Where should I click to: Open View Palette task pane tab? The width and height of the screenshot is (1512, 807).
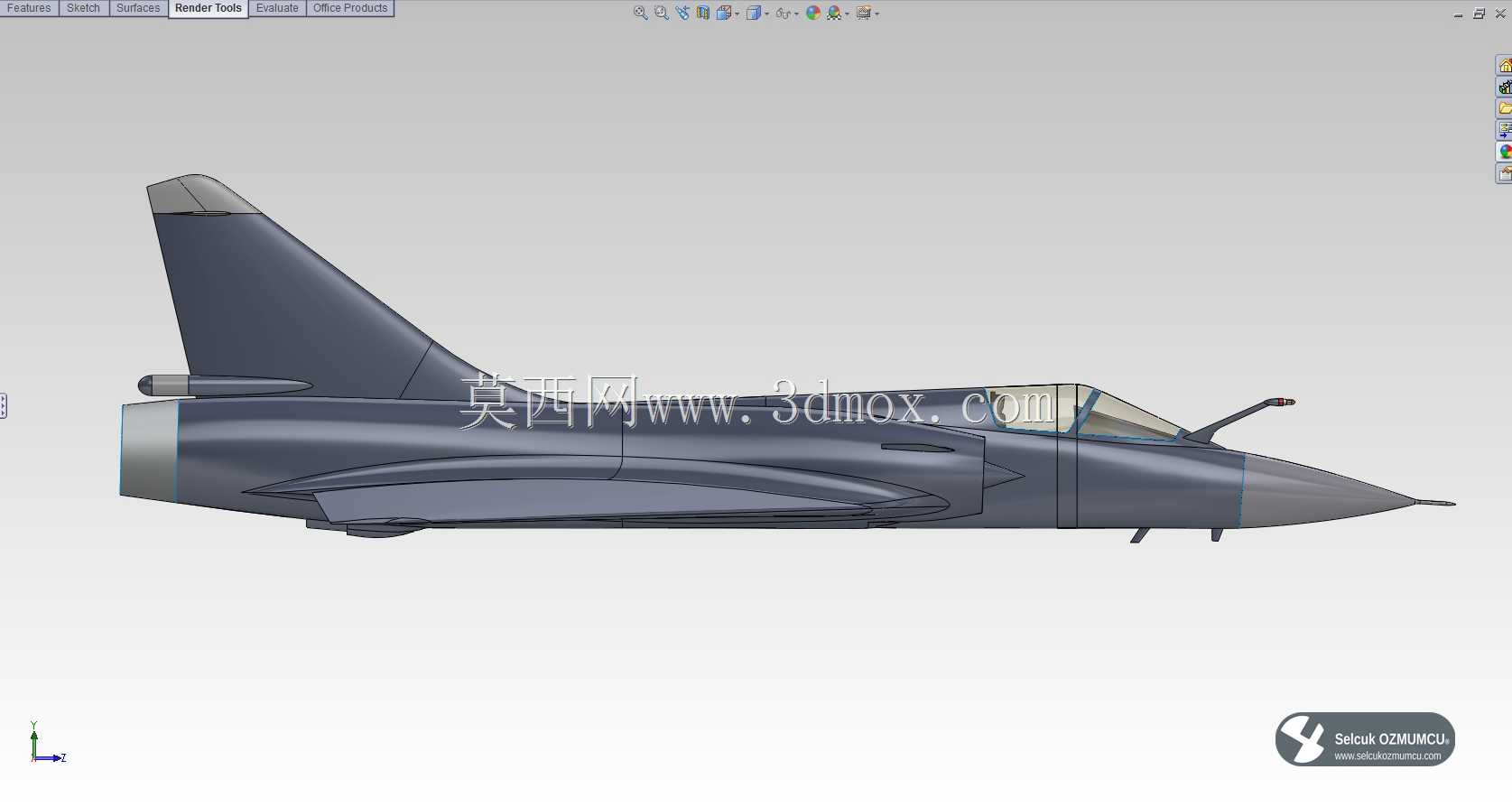coord(1504,130)
